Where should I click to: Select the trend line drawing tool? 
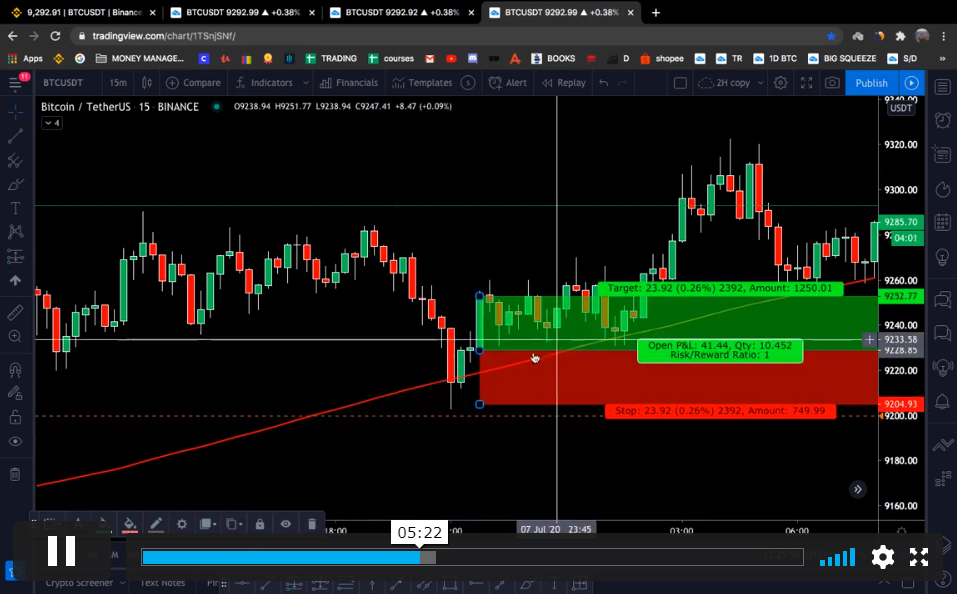(15, 136)
